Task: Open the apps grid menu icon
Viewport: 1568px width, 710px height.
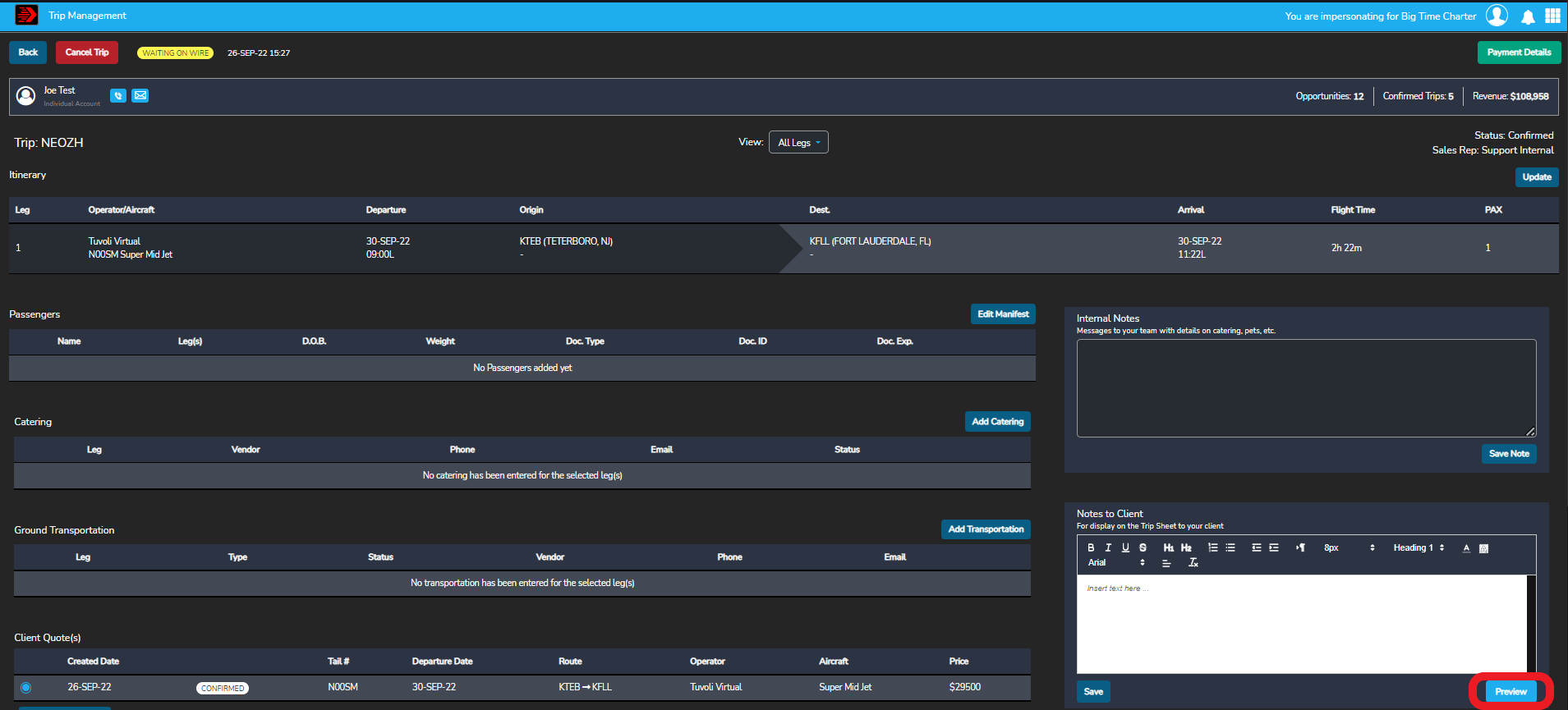Action: [1552, 16]
